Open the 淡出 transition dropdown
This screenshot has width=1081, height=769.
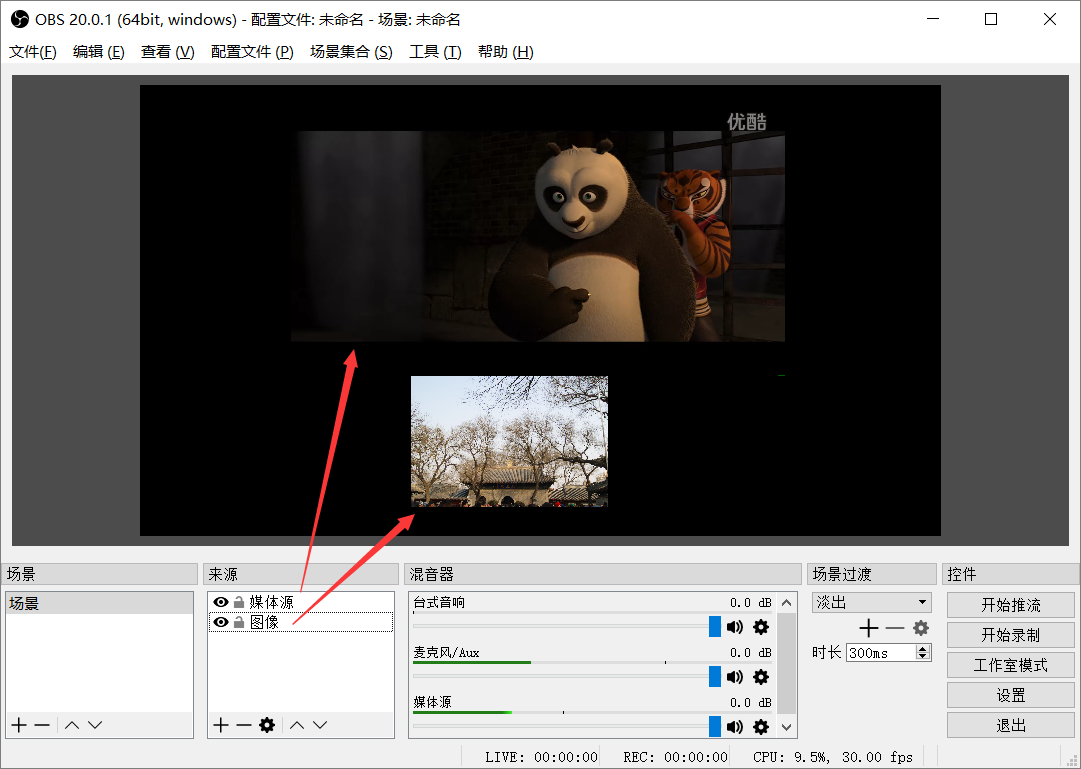(871, 602)
